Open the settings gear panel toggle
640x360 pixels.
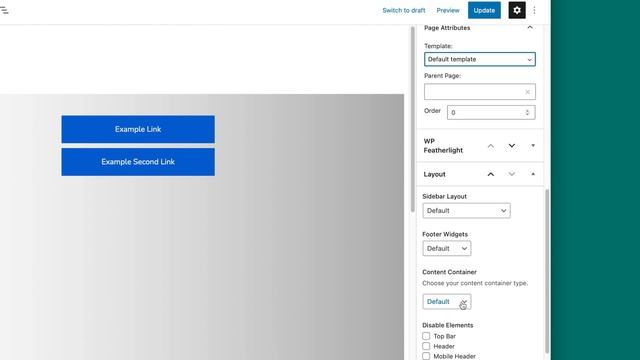pos(517,11)
